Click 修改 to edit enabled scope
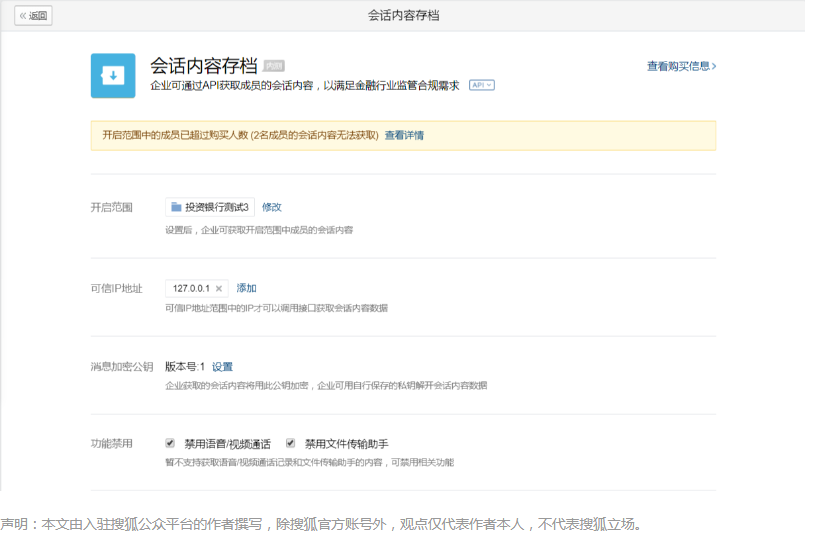The width and height of the screenshot is (821, 555). (x=272, y=207)
